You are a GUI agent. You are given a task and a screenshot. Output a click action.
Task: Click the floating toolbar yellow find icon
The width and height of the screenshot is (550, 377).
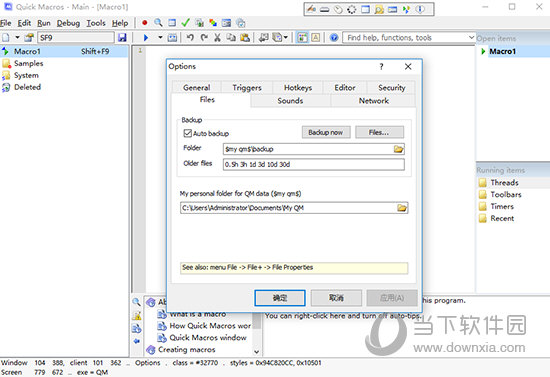(x=379, y=9)
